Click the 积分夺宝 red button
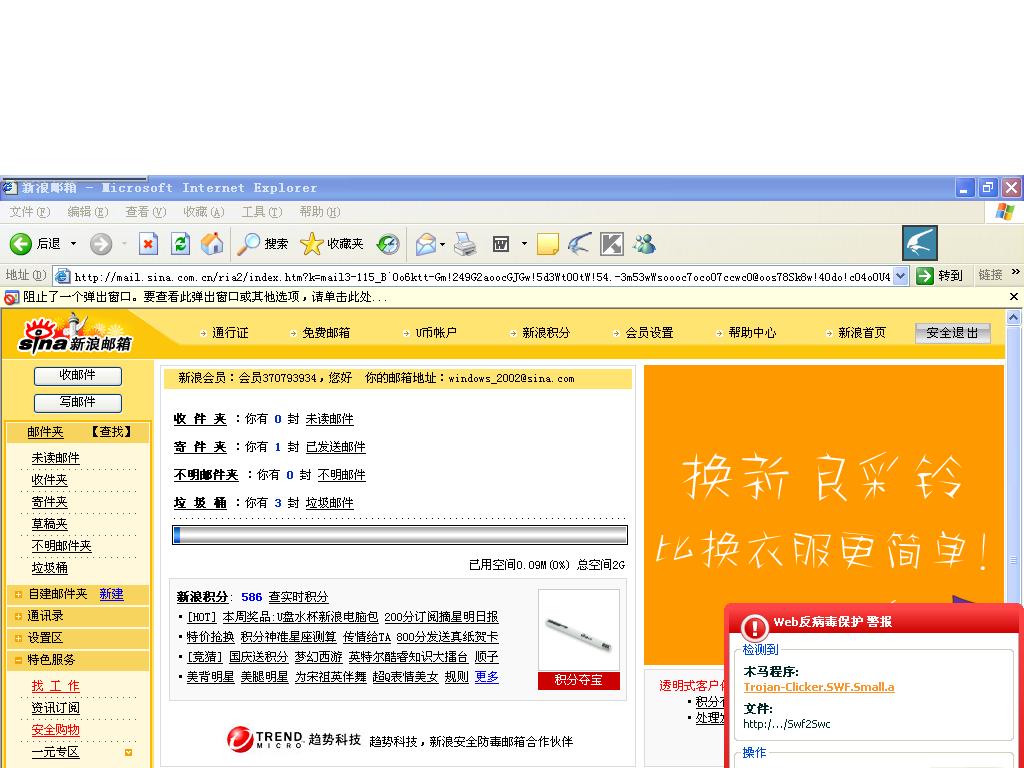This screenshot has width=1024, height=768. (579, 680)
